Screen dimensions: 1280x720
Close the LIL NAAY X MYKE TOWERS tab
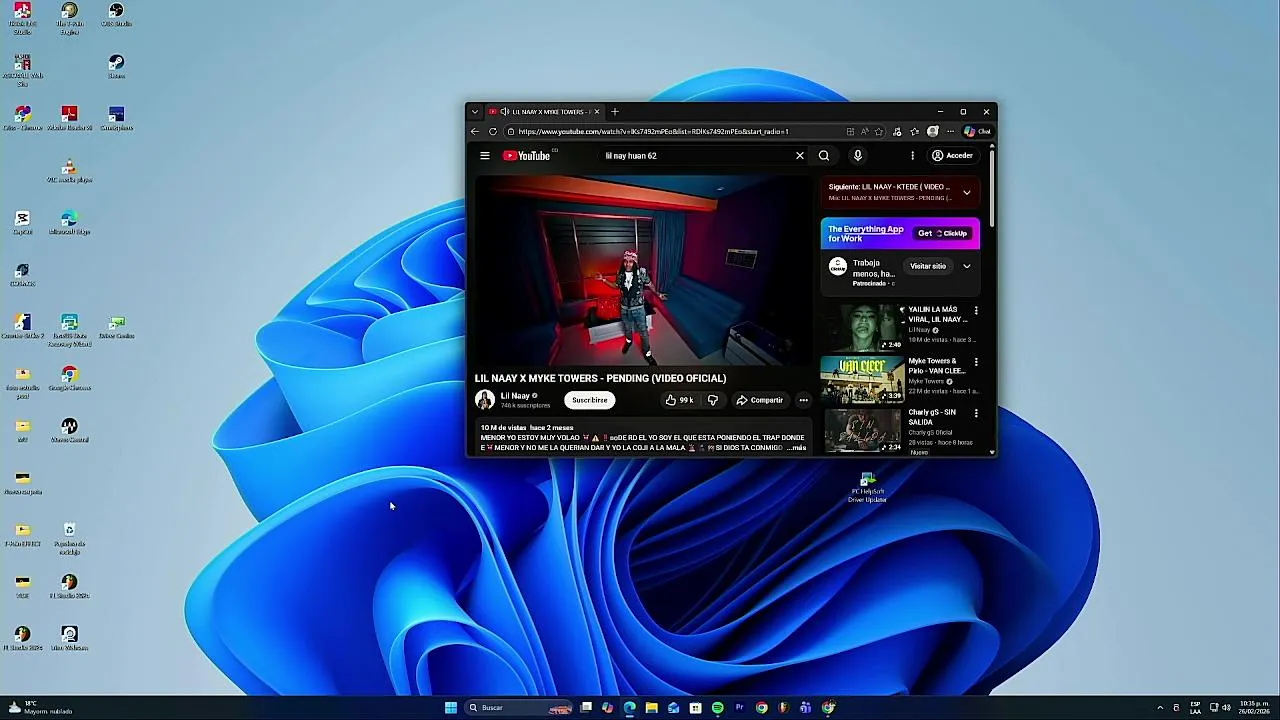pyautogui.click(x=598, y=112)
